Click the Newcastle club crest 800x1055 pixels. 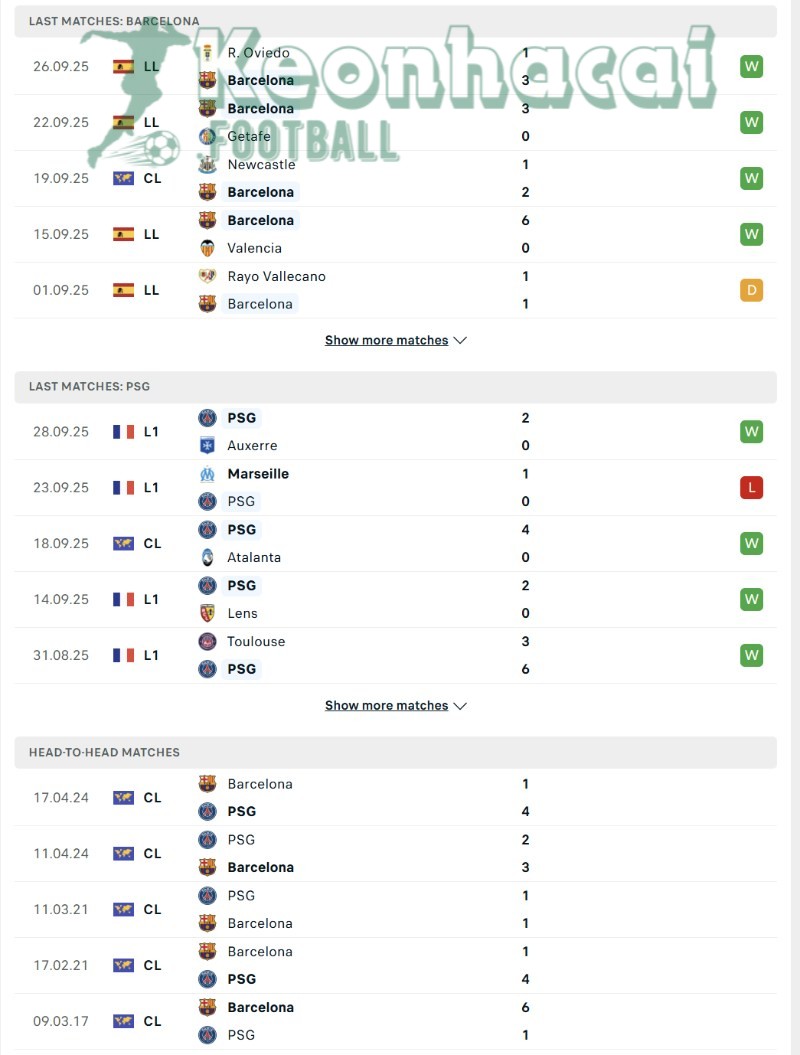[x=207, y=164]
